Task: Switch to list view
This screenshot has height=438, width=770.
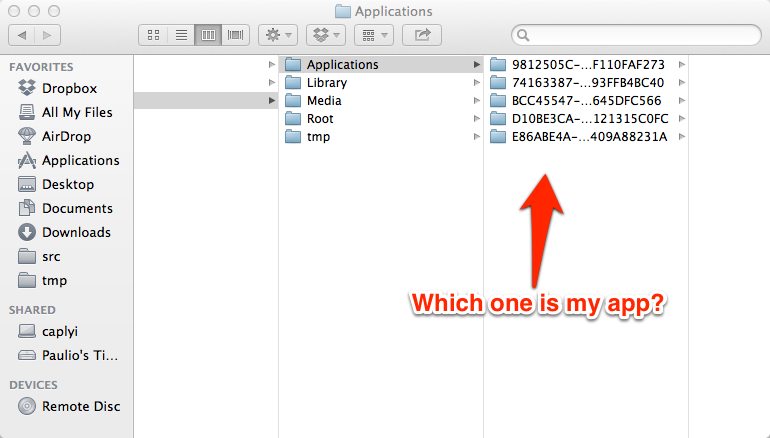Action: pyautogui.click(x=181, y=35)
